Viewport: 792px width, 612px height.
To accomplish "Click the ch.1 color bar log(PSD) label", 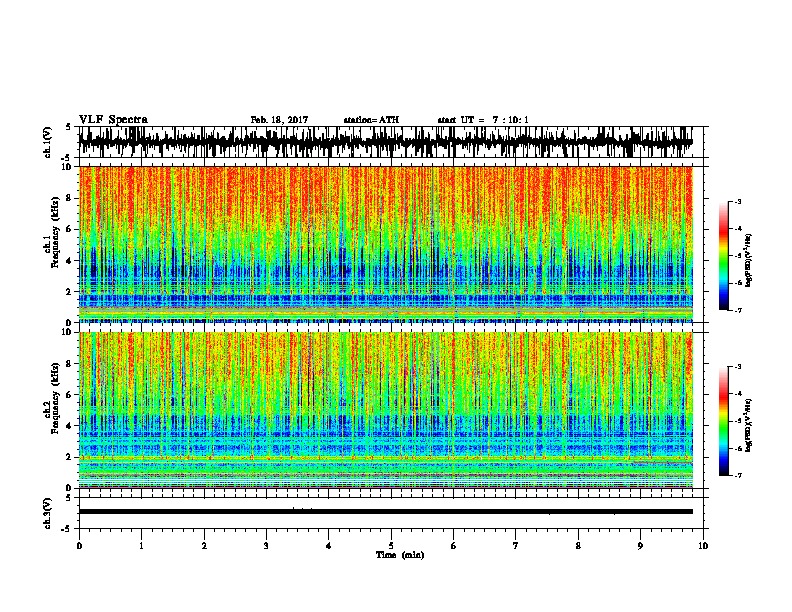I will [748, 260].
